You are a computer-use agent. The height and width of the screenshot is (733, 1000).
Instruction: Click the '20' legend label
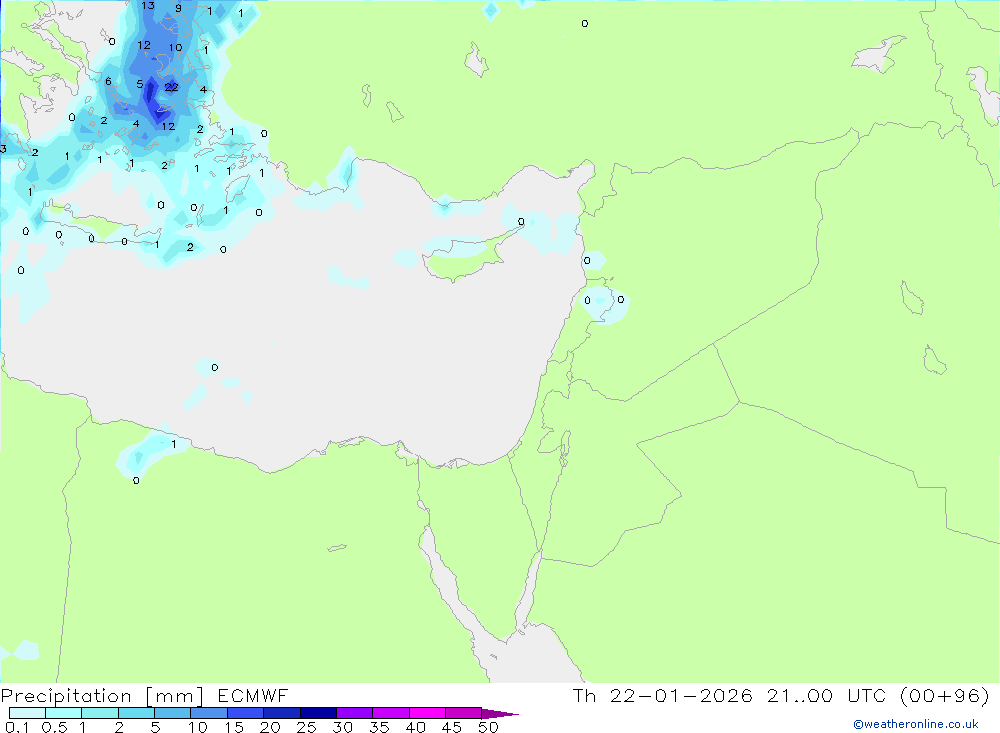click(x=270, y=727)
